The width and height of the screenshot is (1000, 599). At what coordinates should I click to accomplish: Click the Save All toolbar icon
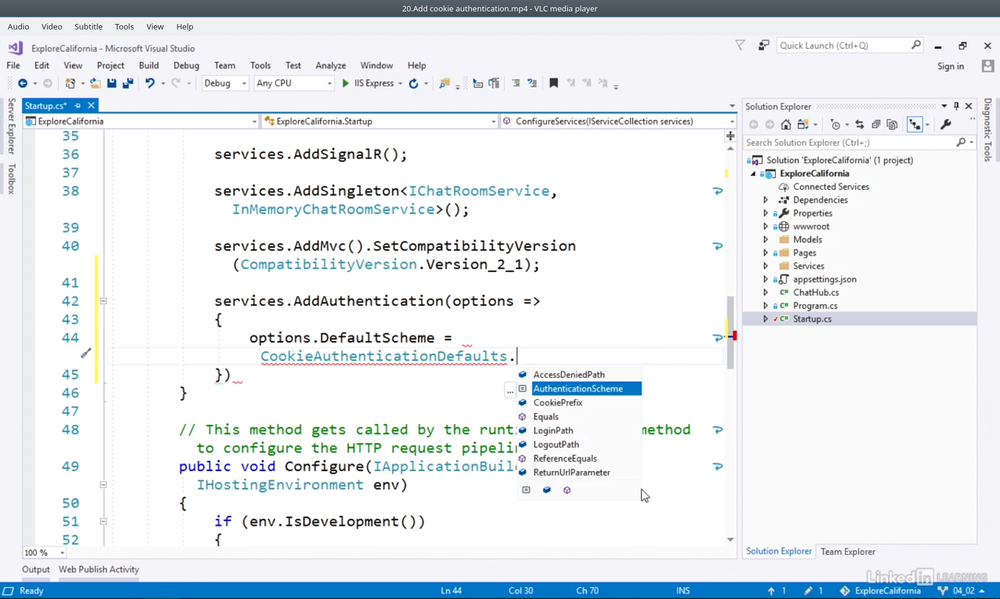[x=127, y=84]
